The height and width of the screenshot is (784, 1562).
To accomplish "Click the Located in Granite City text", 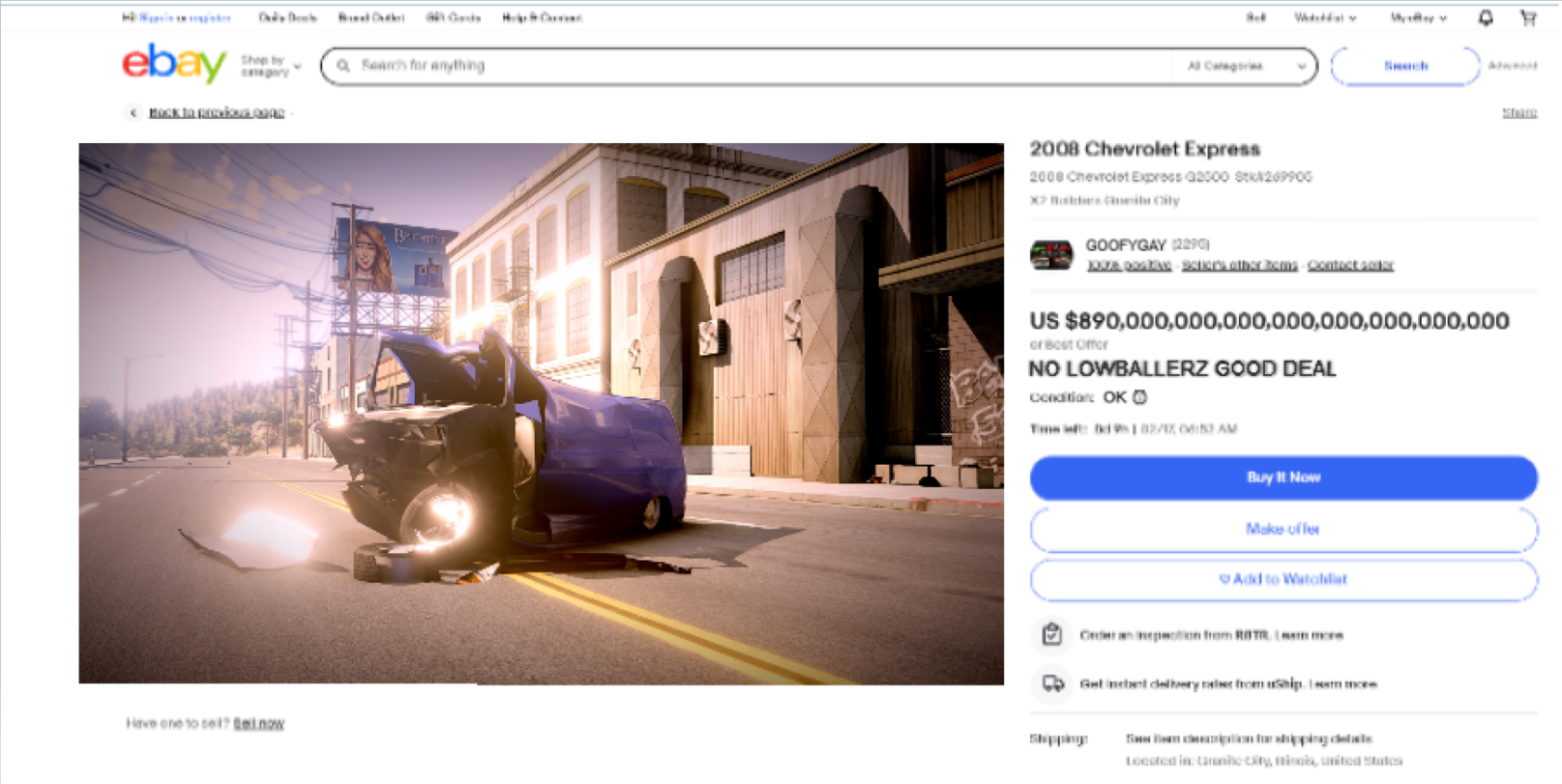I will [1264, 761].
